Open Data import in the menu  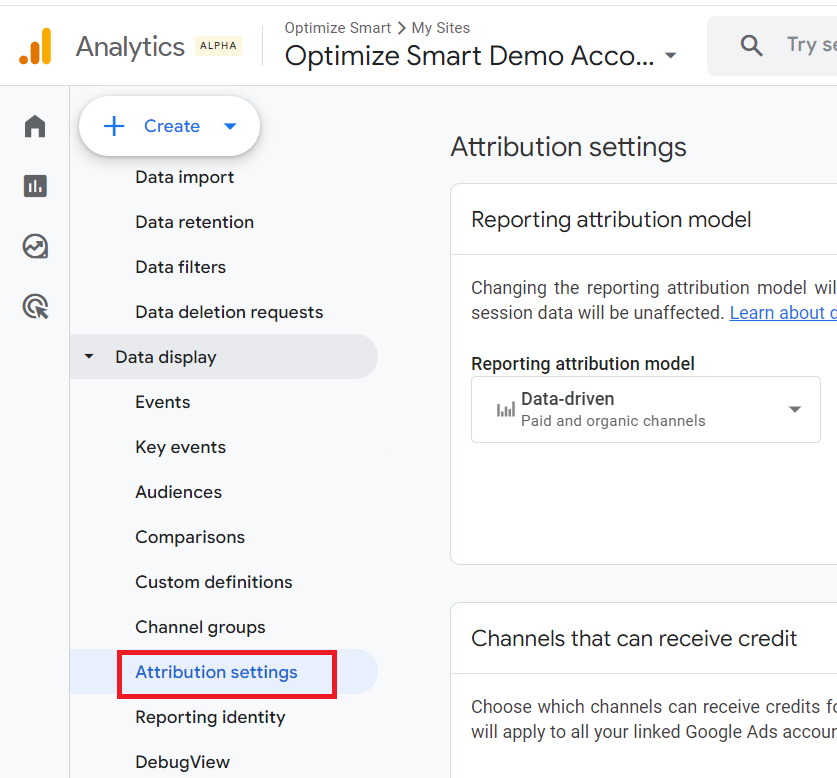point(185,177)
